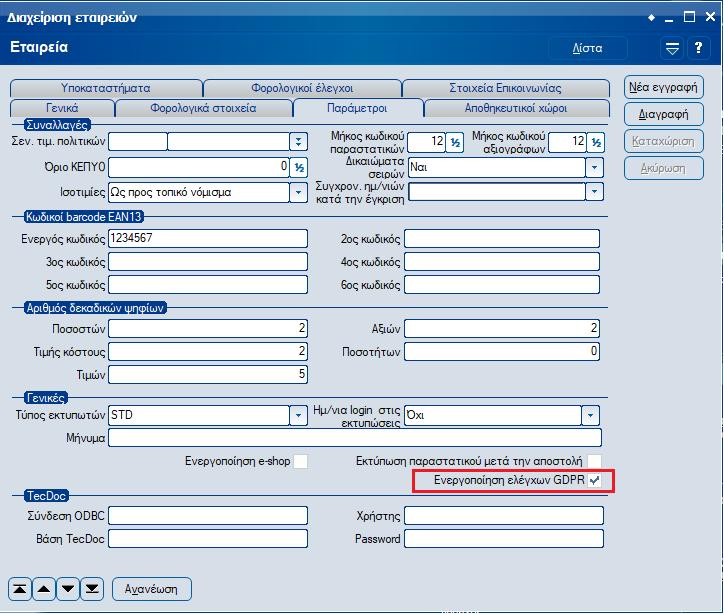Close the Διαχείριση εταιρειών window
Viewport: 724px width, 614px height.
711,17
